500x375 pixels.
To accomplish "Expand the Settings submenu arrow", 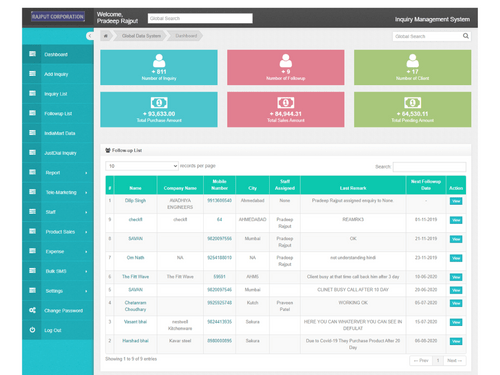I will (x=86, y=291).
